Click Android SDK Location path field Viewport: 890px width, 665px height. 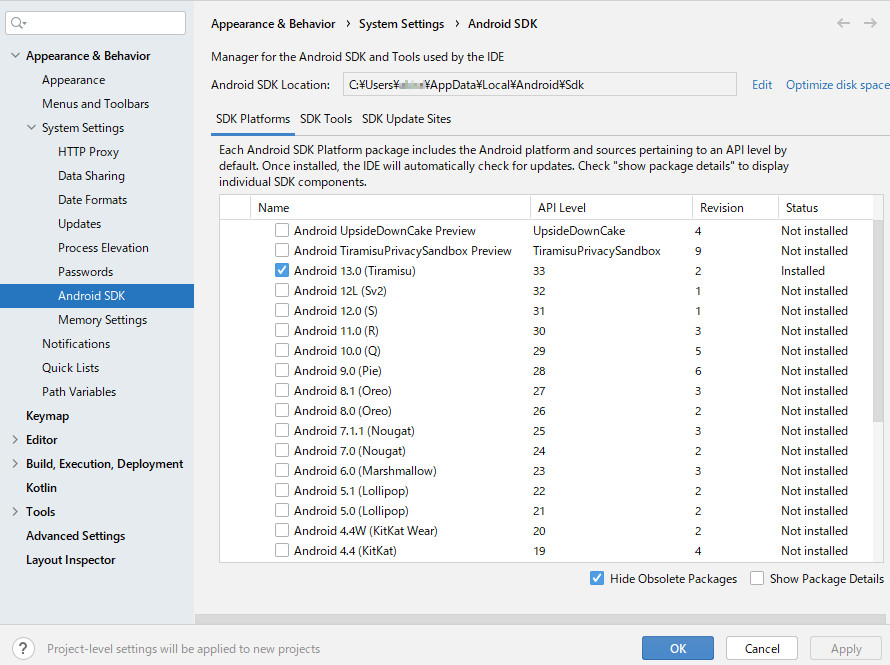pos(539,85)
